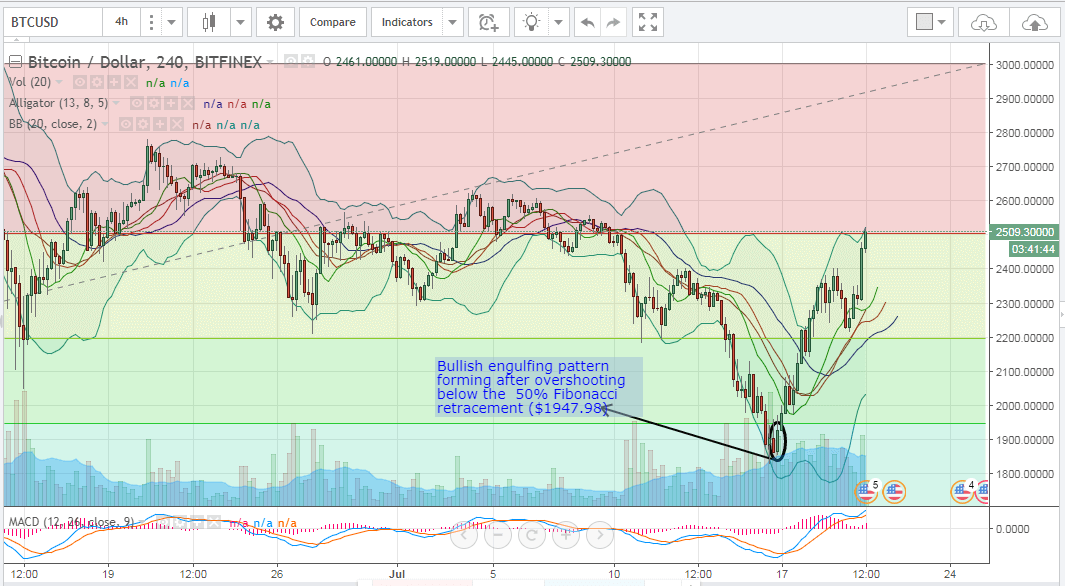This screenshot has height=586, width=1065.
Task: Click the 0.0000 MACD axis label
Action: (1013, 529)
